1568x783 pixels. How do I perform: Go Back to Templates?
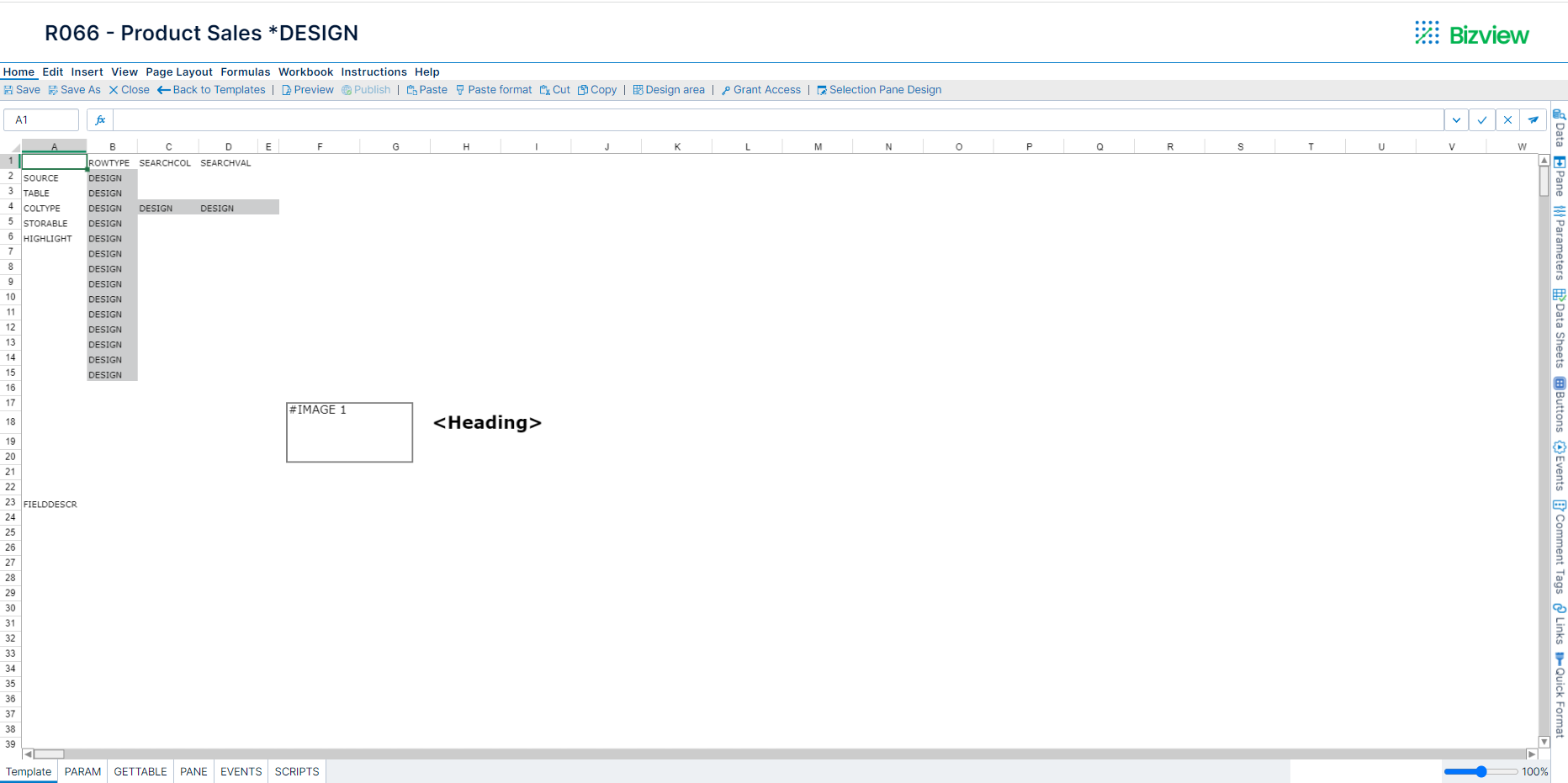tap(211, 89)
